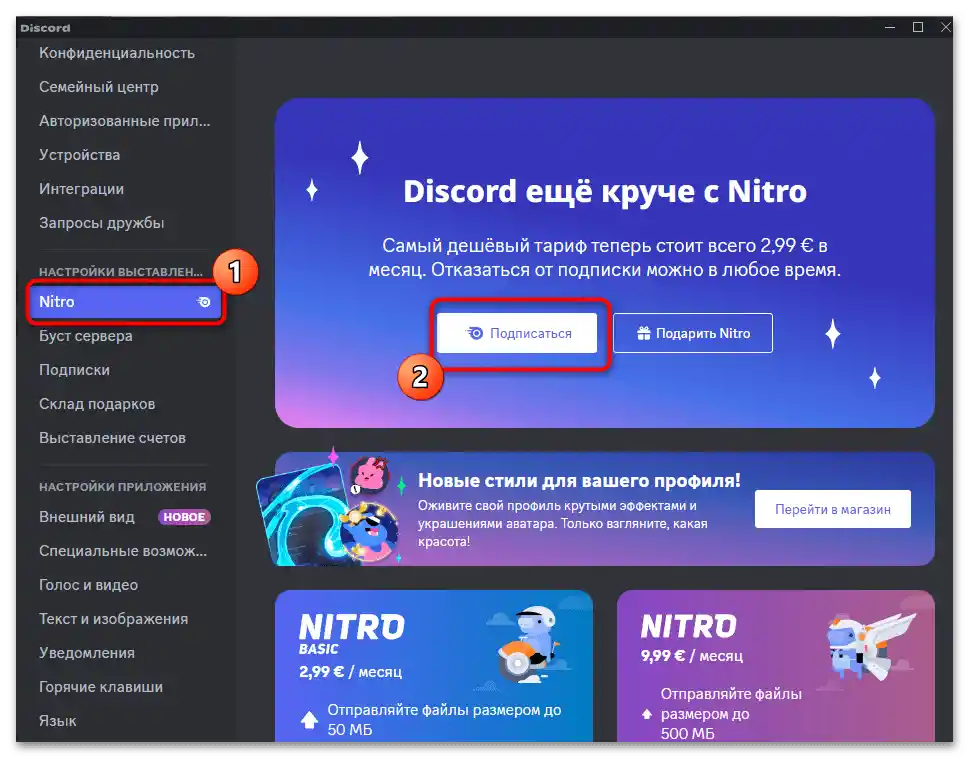Open Склад подарков section
Image resolution: width=969 pixels, height=758 pixels.
coord(97,404)
